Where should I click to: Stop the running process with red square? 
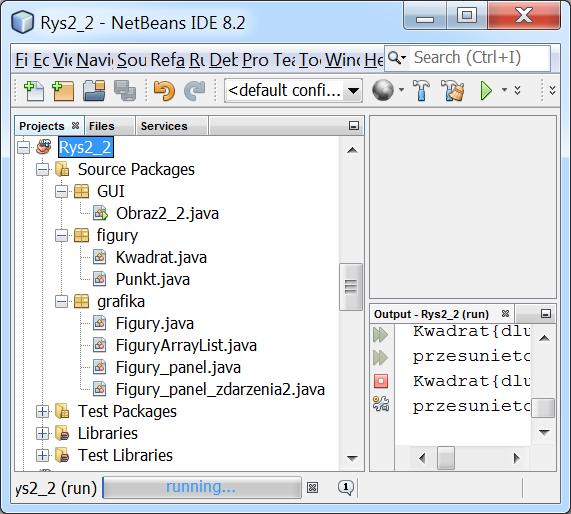381,381
